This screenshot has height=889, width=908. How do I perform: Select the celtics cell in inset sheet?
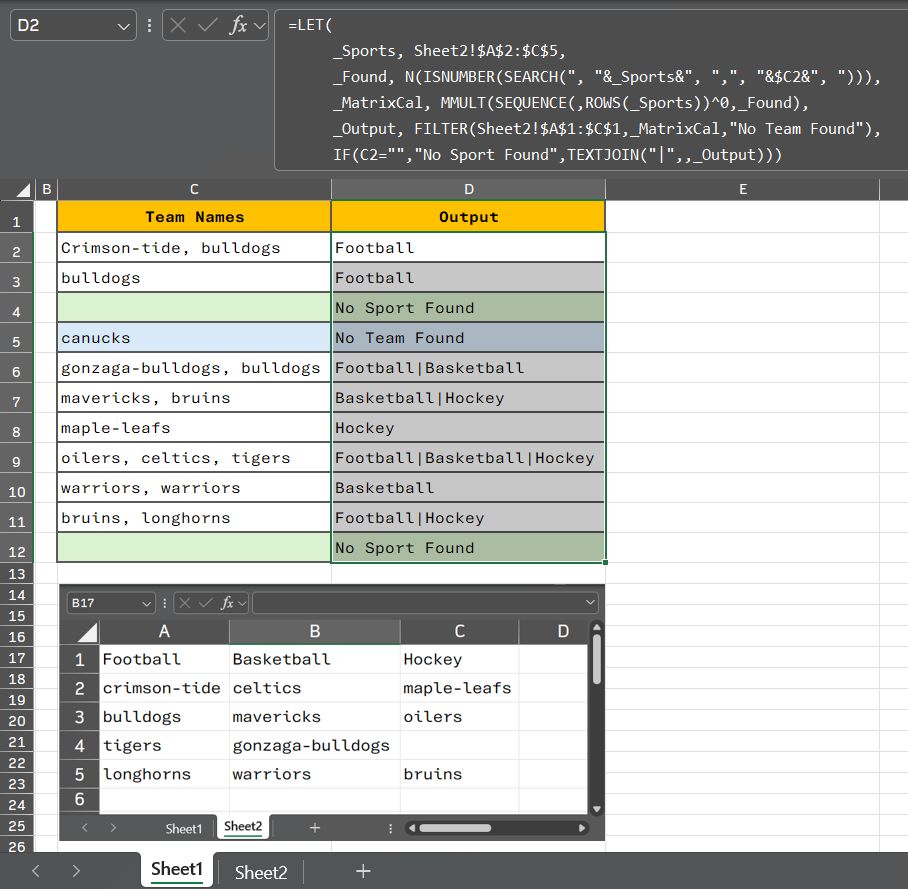click(x=314, y=688)
